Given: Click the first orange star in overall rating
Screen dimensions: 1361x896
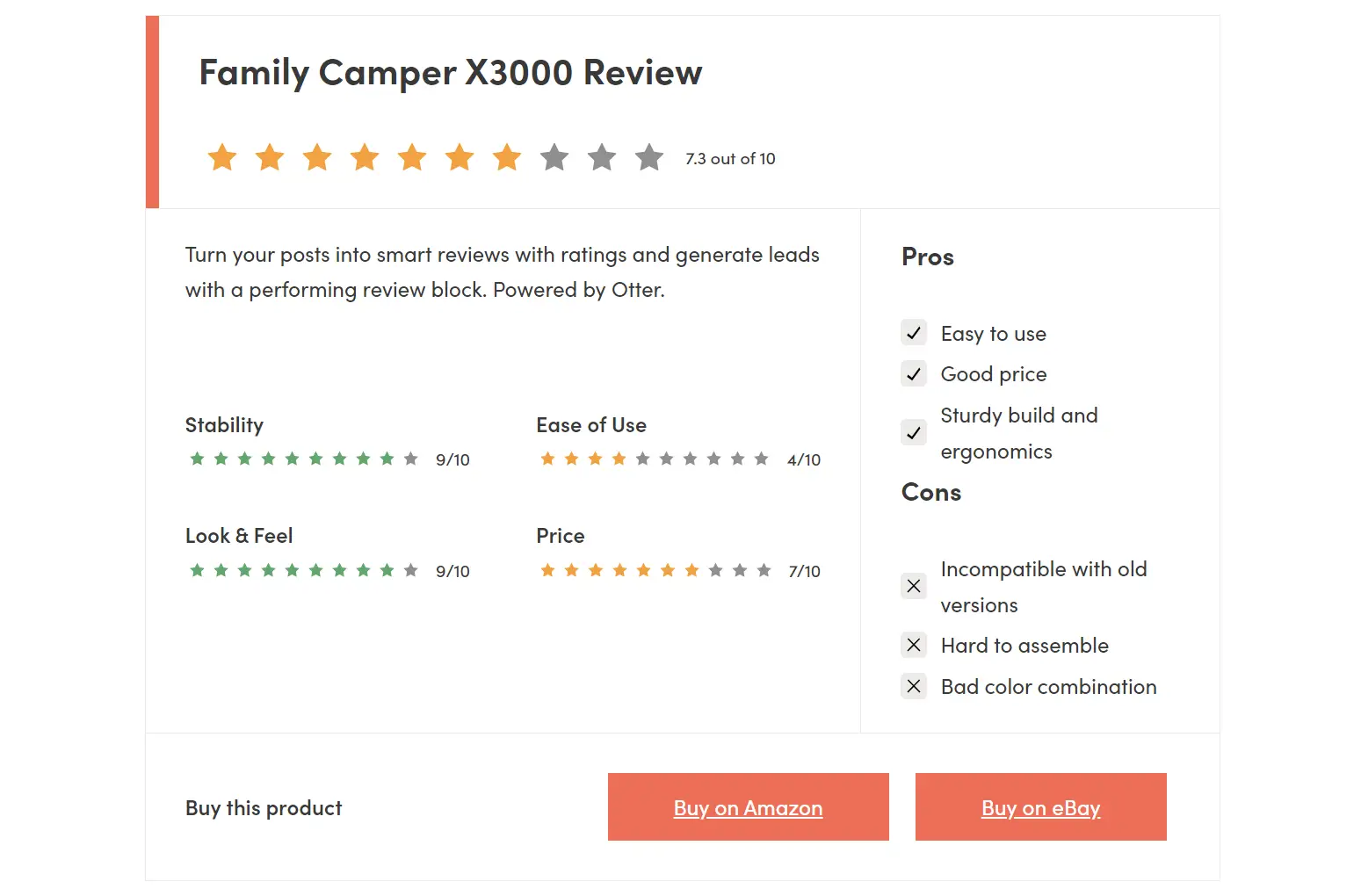Looking at the screenshot, I should [x=222, y=157].
